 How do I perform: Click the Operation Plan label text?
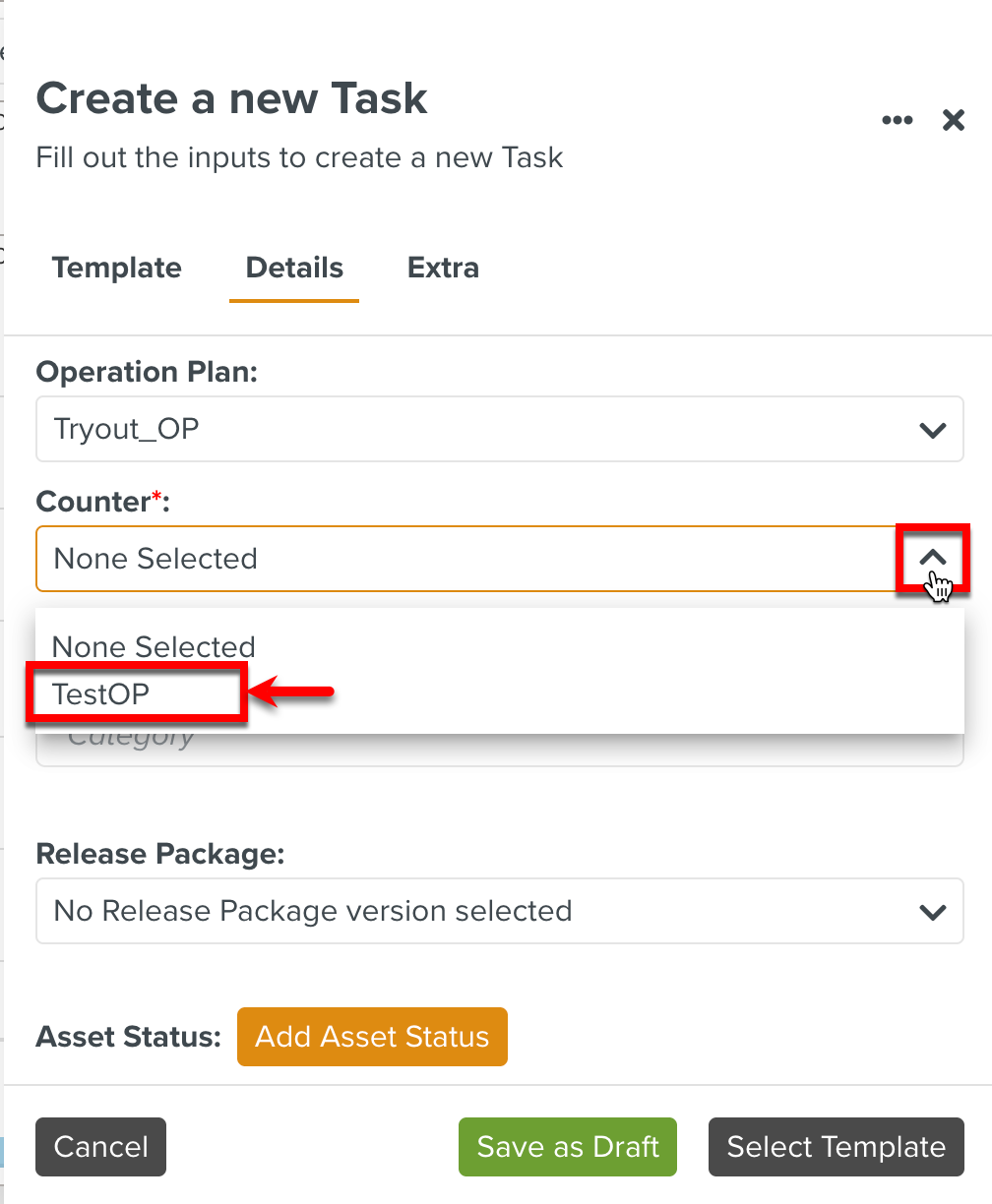tap(147, 372)
